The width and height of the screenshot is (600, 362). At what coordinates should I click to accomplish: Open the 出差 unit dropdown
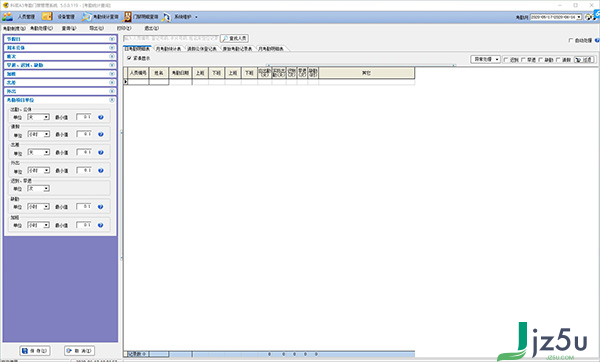pos(39,152)
